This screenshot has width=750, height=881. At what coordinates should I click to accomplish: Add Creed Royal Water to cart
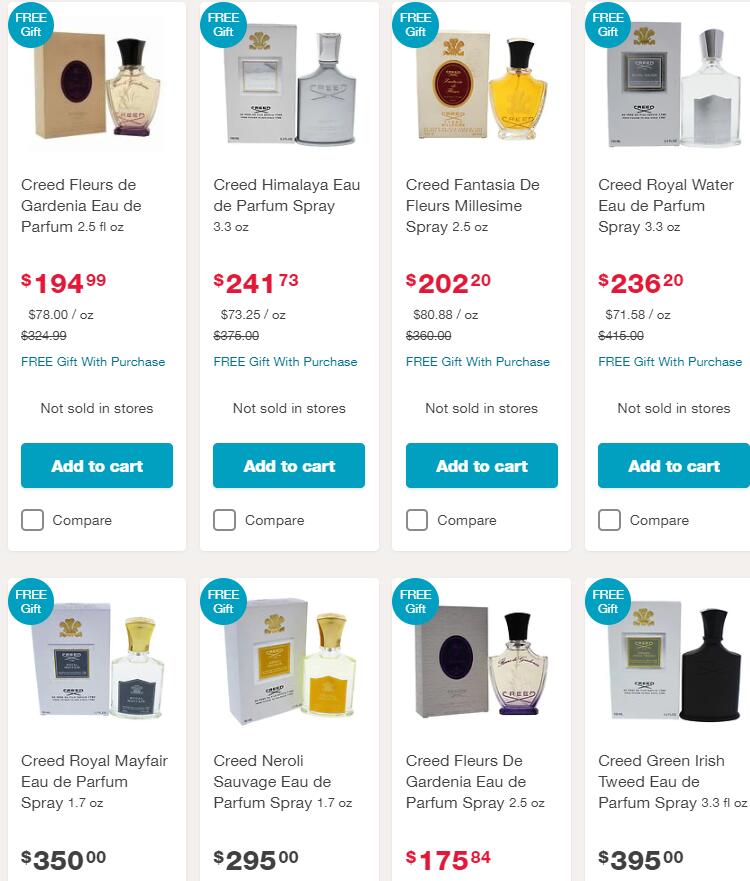674,466
